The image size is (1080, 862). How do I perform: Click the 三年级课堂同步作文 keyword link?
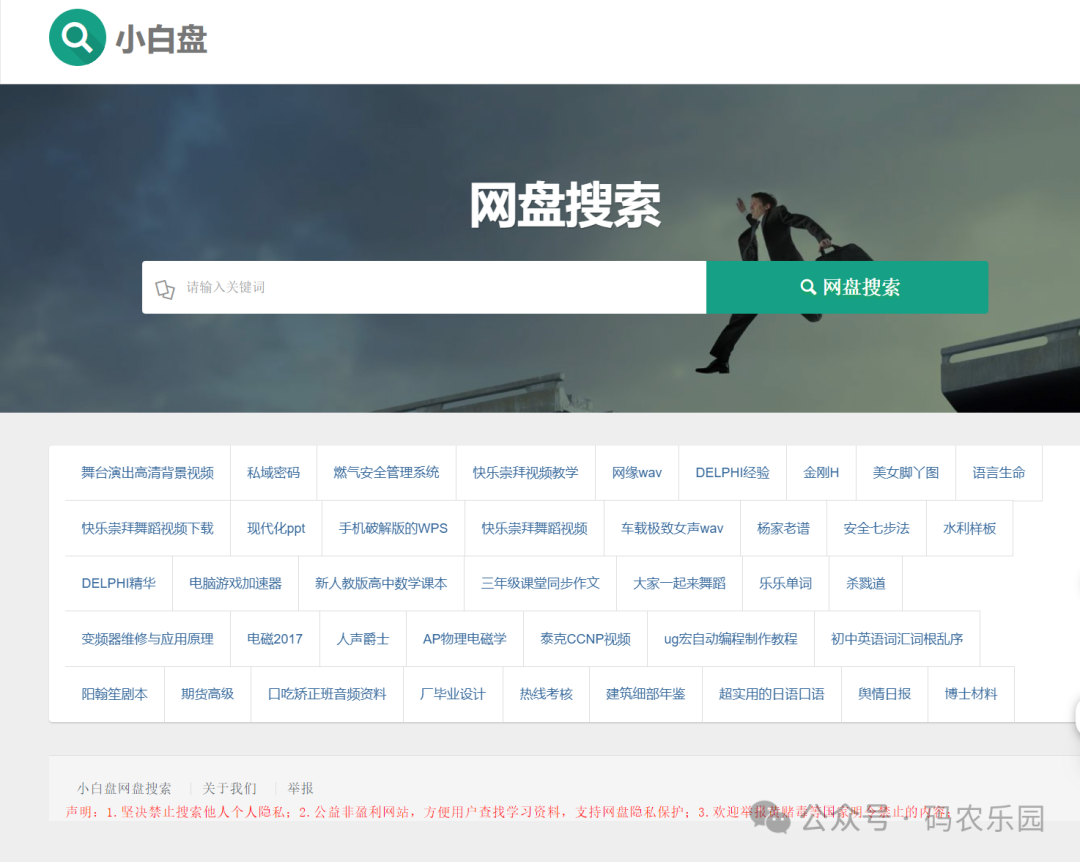[540, 583]
